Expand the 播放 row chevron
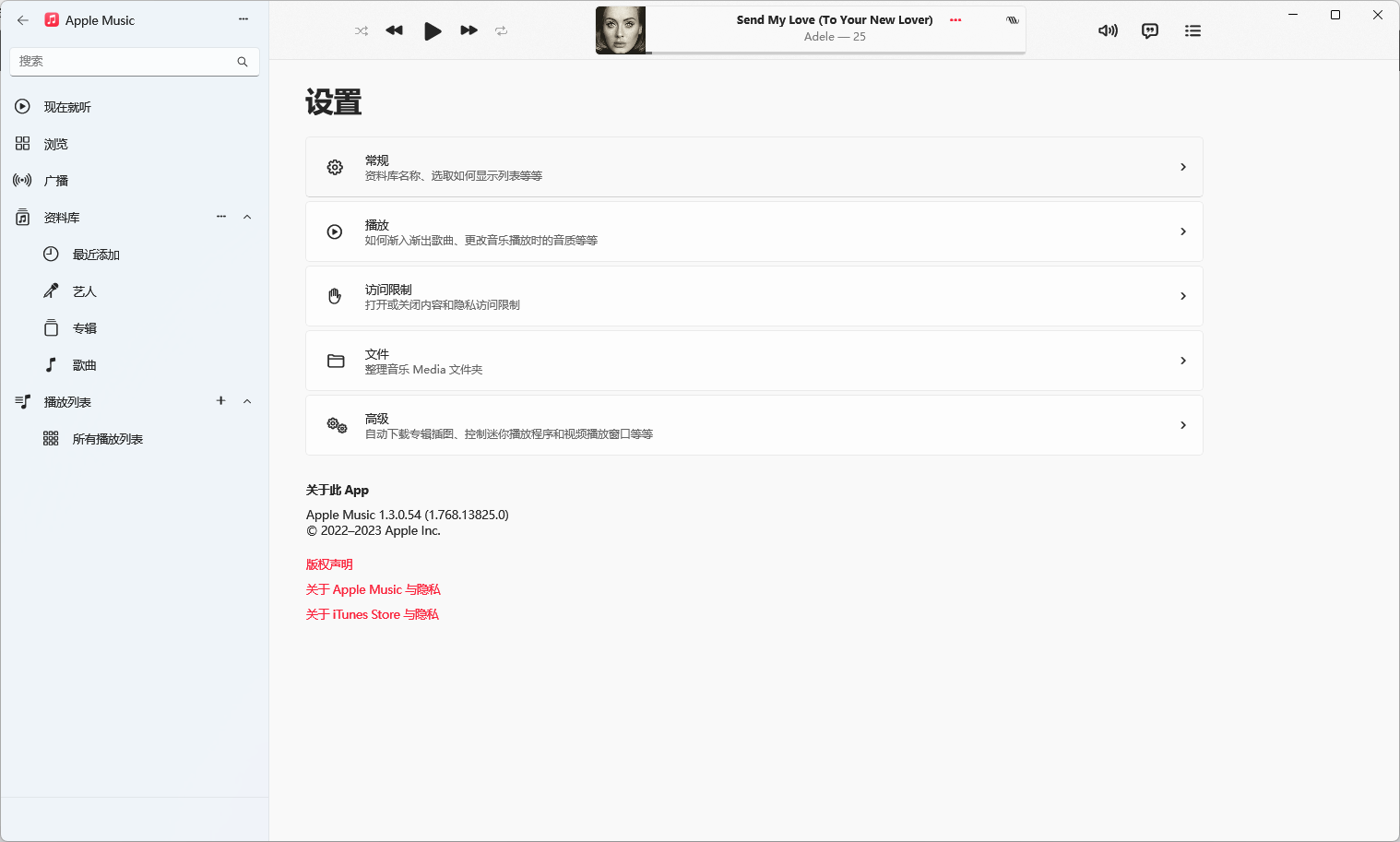The image size is (1400, 842). coord(1183,231)
